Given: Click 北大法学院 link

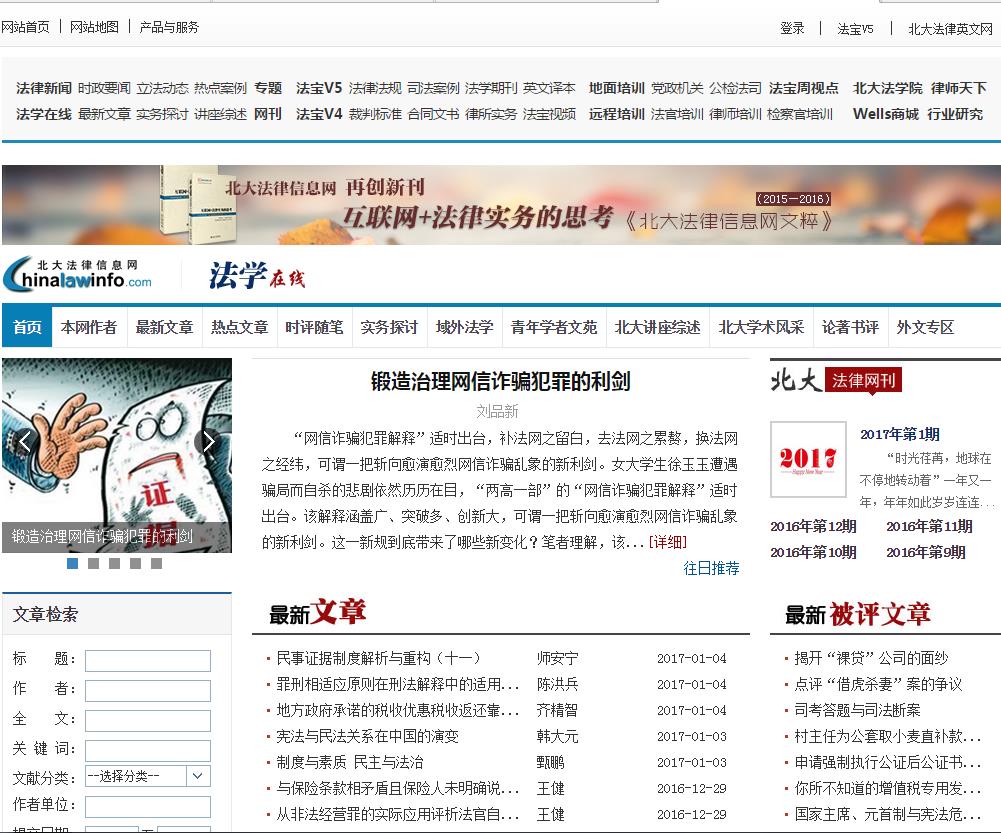Looking at the screenshot, I should [888, 87].
